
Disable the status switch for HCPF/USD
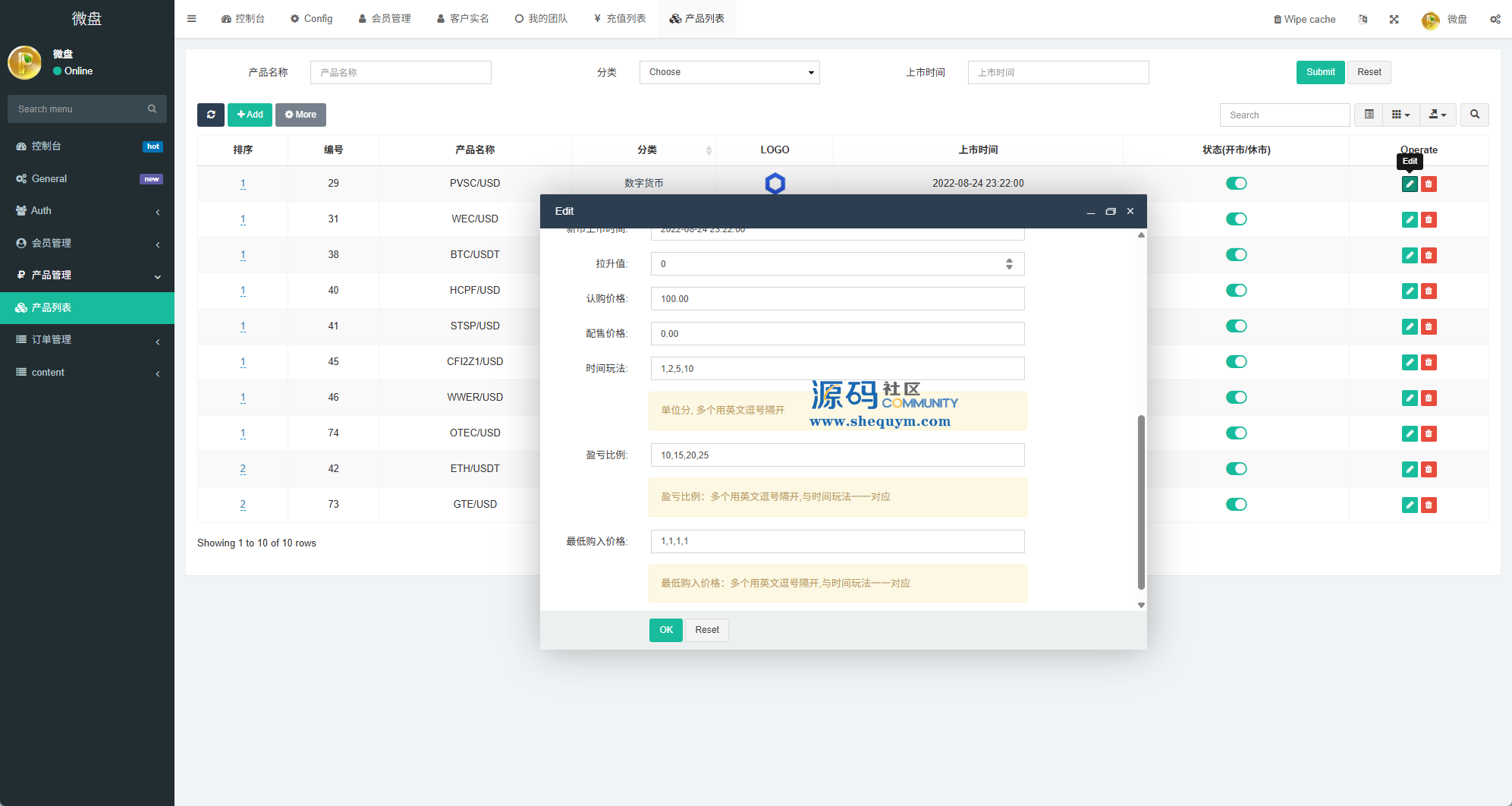pyautogui.click(x=1236, y=291)
